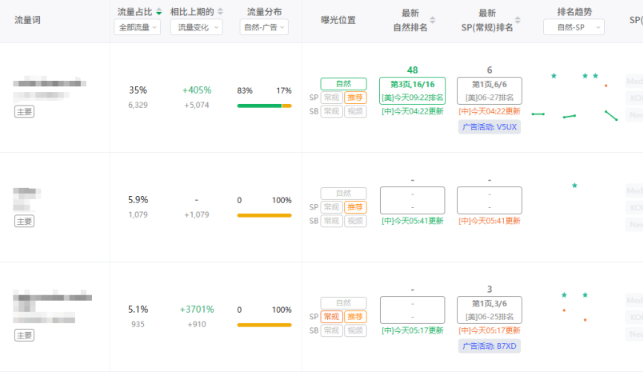Click SB 视频 tag in 5.9% row
This screenshot has width=643, height=372.
355,221
